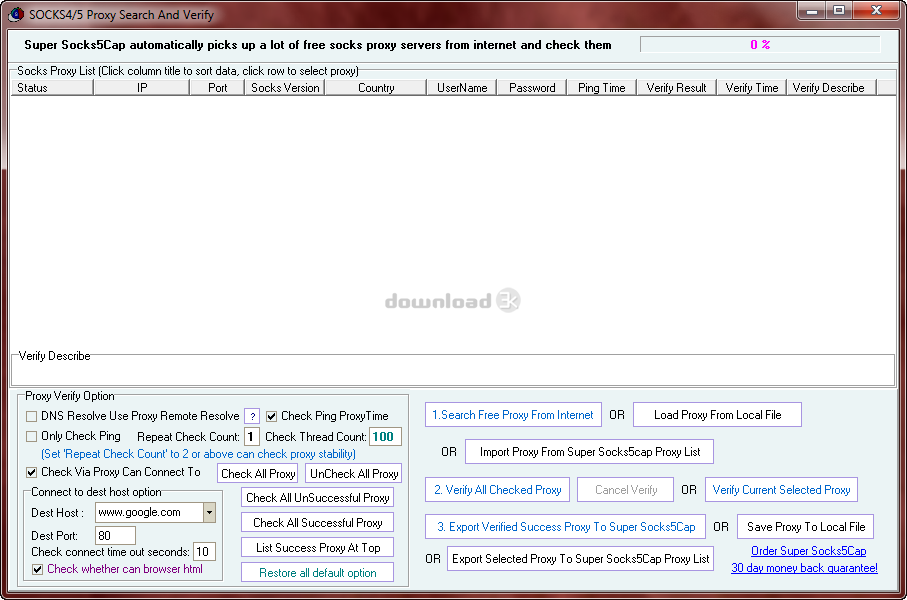Image resolution: width=907 pixels, height=600 pixels.
Task: Sort list by Verify Result column
Action: tap(676, 88)
